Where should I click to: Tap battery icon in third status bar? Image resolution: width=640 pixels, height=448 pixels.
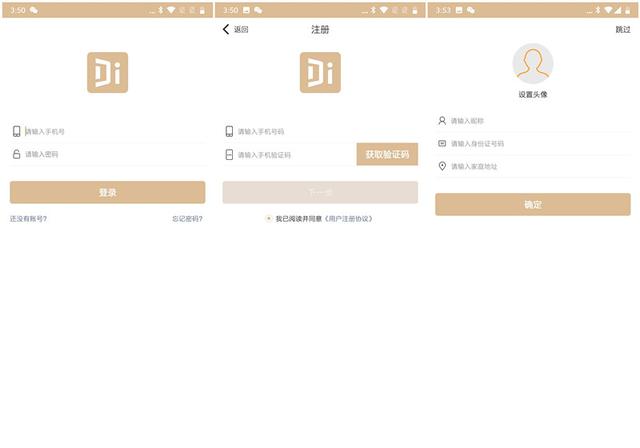pyautogui.click(x=627, y=10)
